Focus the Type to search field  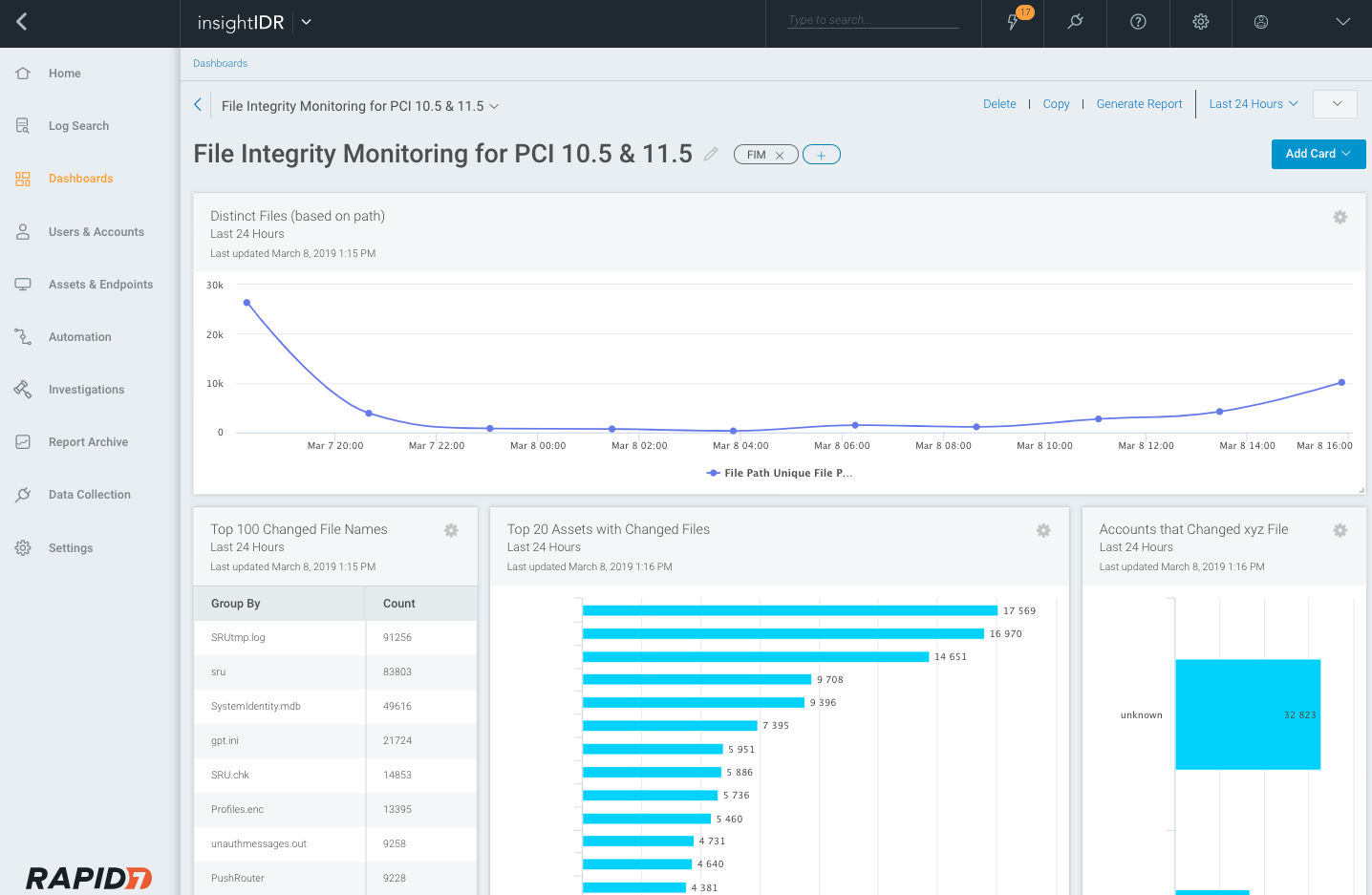pos(871,20)
